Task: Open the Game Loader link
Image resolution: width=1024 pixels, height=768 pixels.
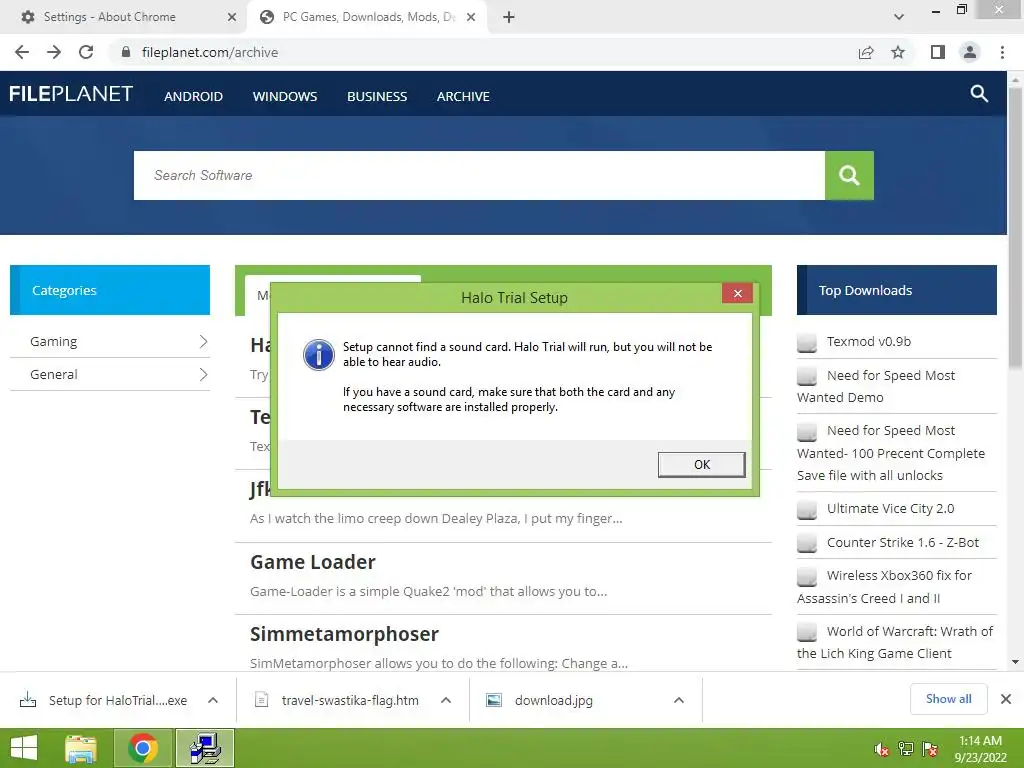Action: [313, 562]
